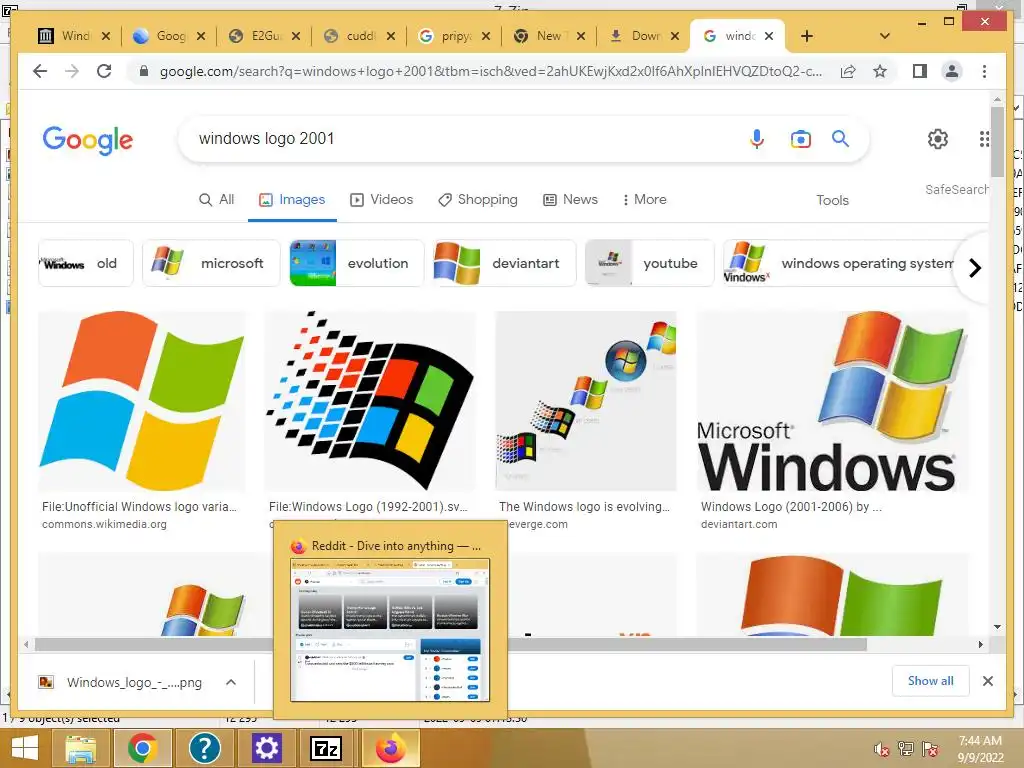Image resolution: width=1024 pixels, height=768 pixels.
Task: Open the search Tools button
Action: (x=832, y=200)
